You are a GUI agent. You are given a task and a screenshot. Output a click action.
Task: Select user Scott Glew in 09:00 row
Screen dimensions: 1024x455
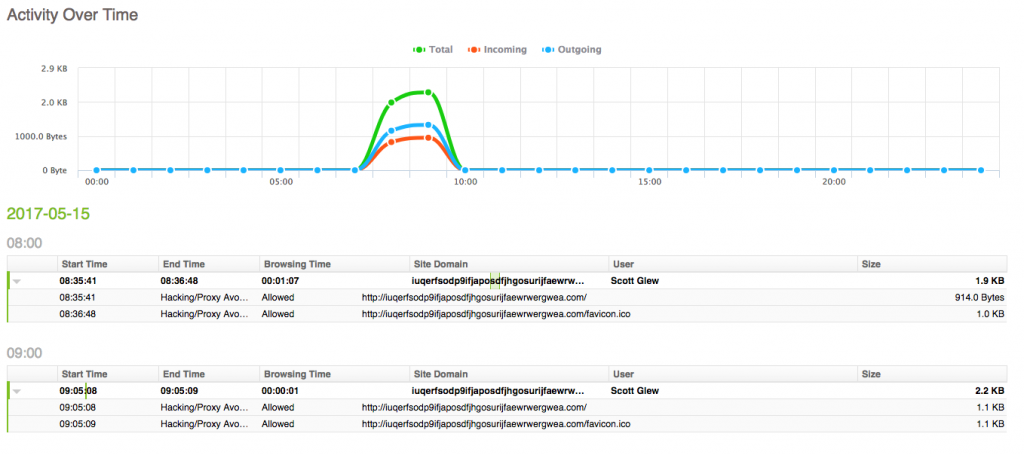[x=635, y=391]
